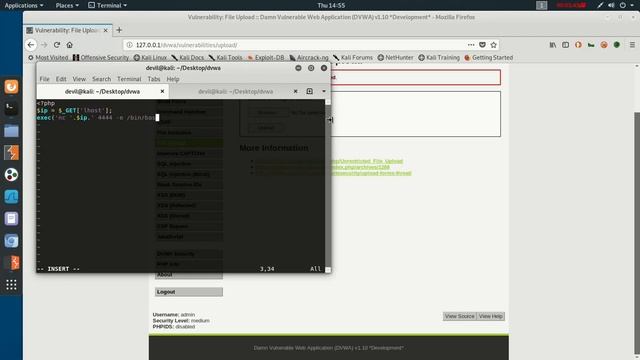Screen dimensions: 640x360
Task: Open terminal from the dock
Action: coord(11,109)
